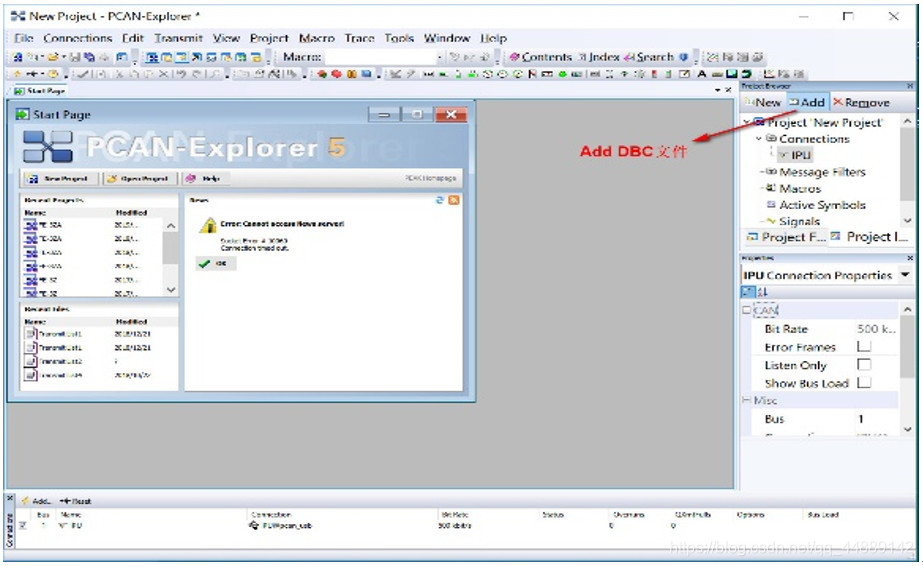Click Recent Projects list scroll-down arrow
This screenshot has height=566, width=923.
click(171, 289)
